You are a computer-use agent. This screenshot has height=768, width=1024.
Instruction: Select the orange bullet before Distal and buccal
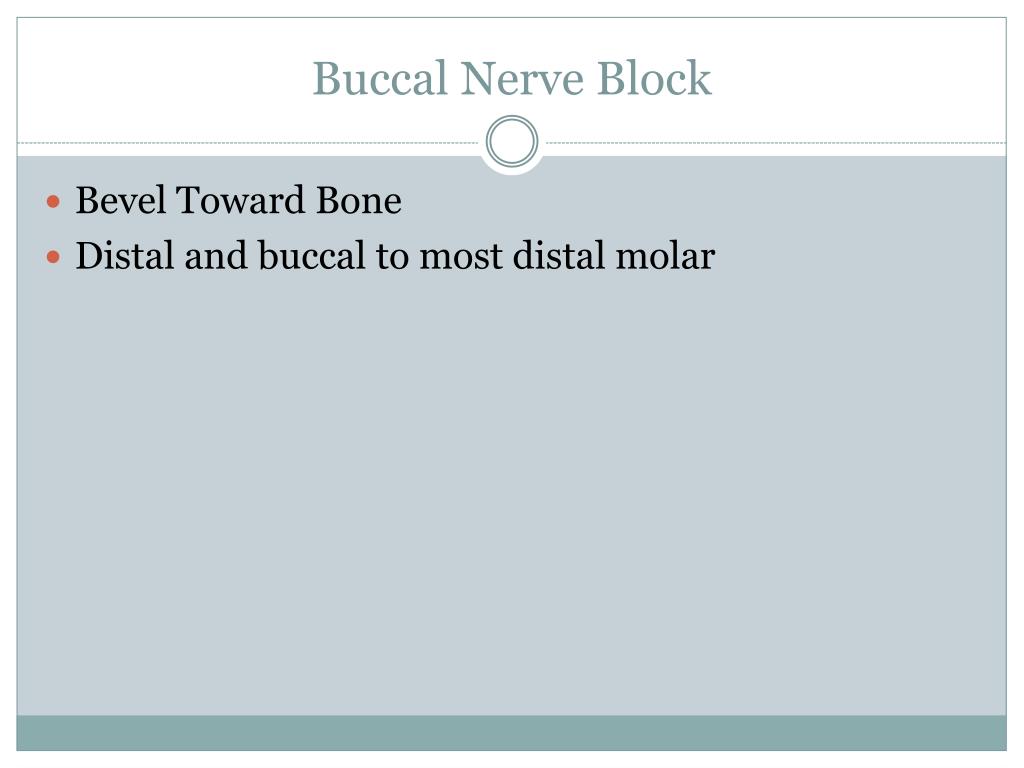point(54,257)
